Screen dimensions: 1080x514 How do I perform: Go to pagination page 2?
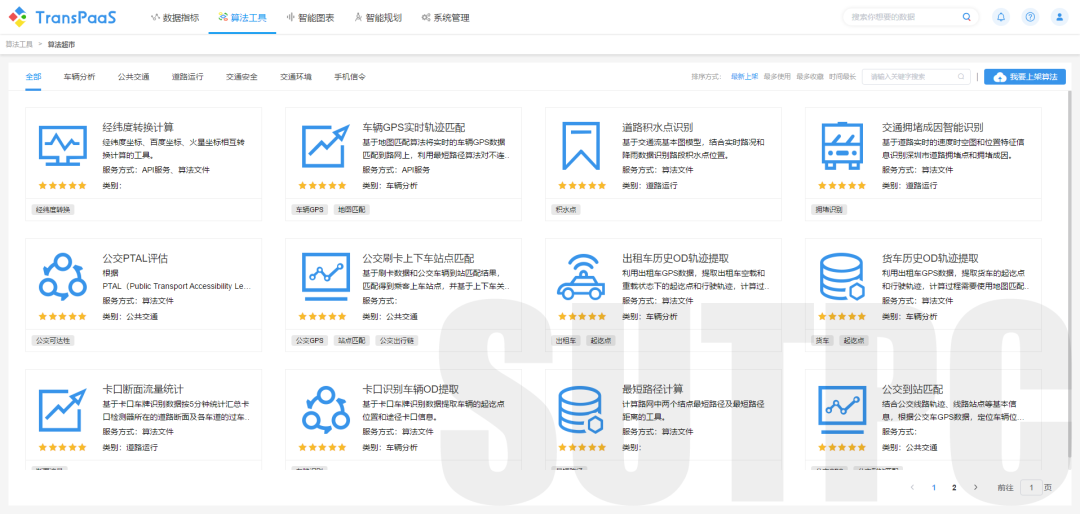954,488
